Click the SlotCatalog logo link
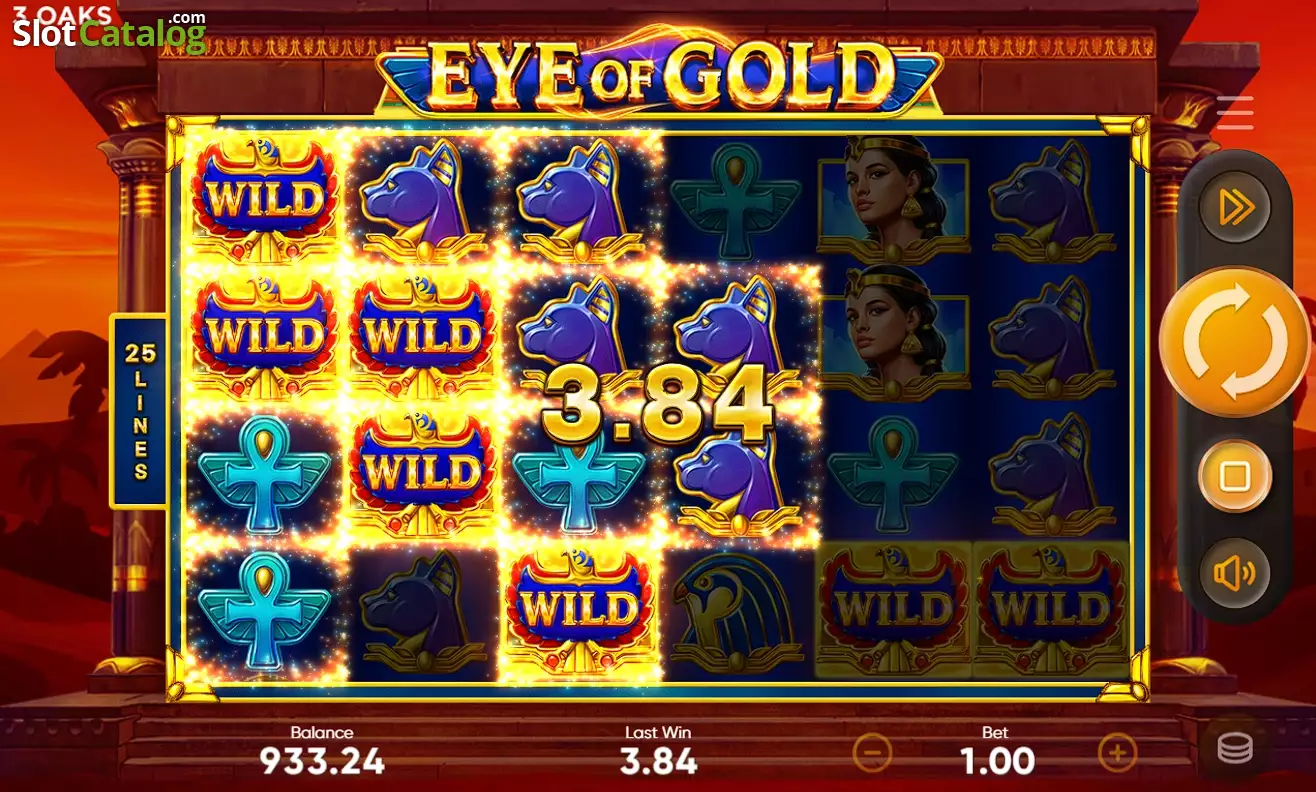 [x=110, y=31]
